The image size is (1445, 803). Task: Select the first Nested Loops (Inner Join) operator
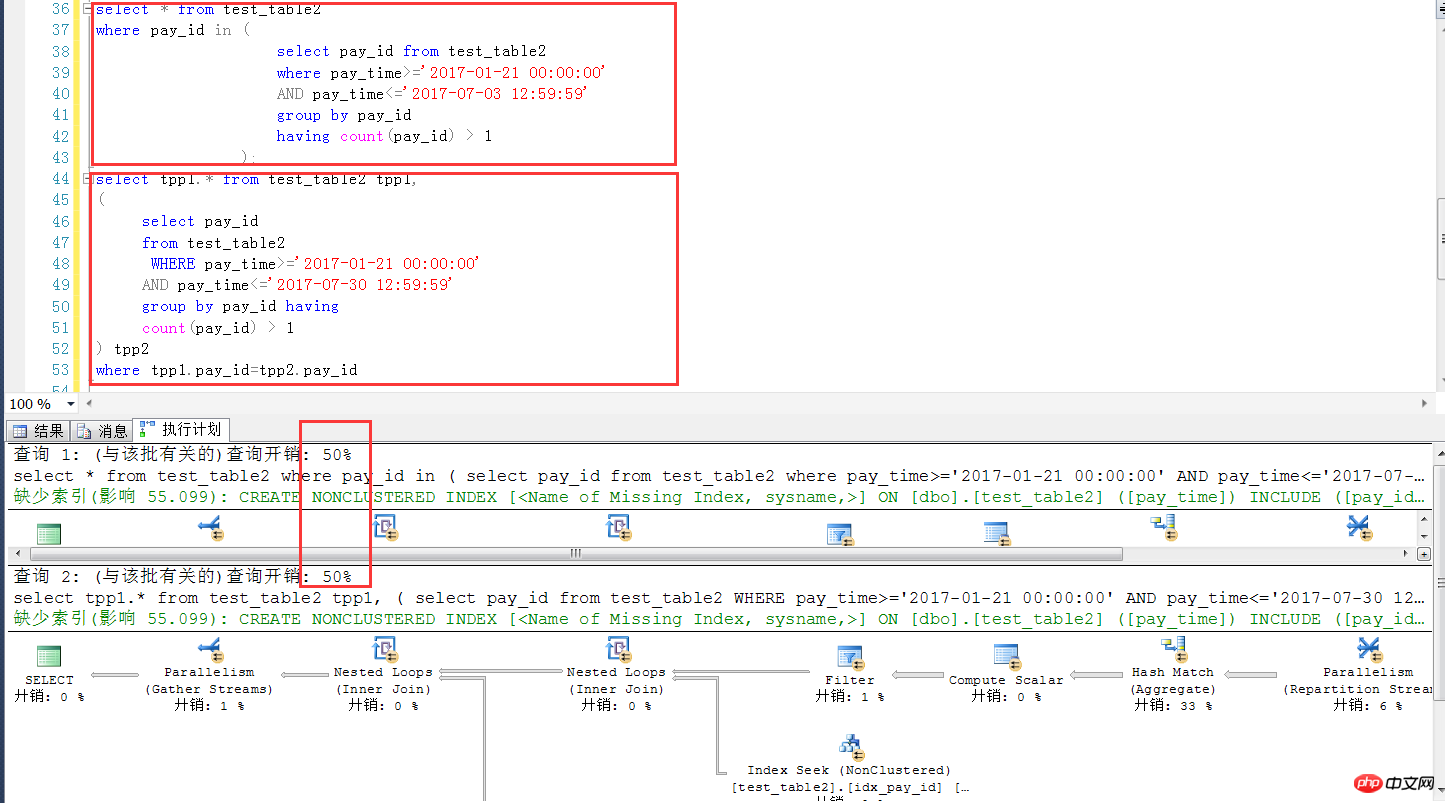coord(384,649)
